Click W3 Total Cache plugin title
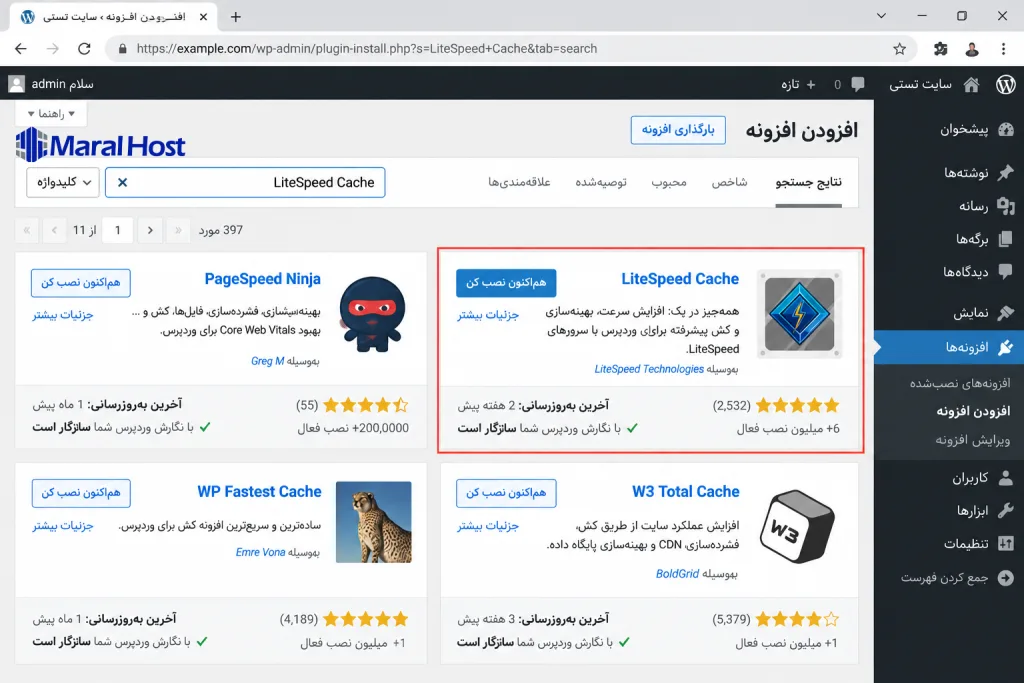Screen dimensions: 1024x683 (x=686, y=492)
